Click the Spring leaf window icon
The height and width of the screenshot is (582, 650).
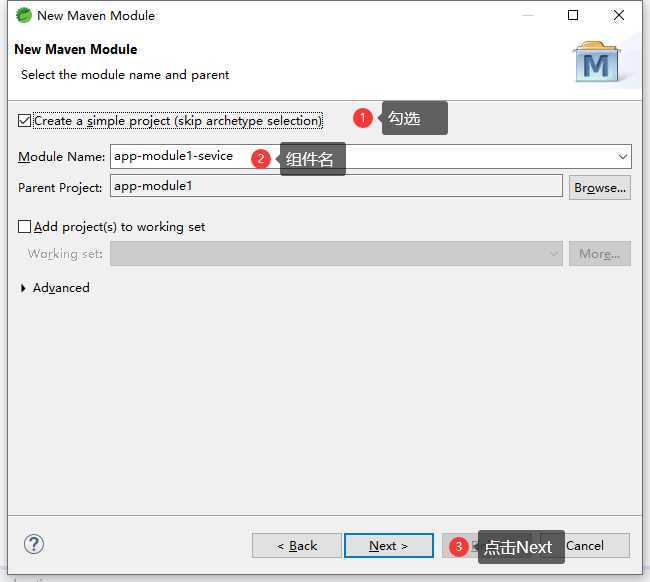point(24,15)
